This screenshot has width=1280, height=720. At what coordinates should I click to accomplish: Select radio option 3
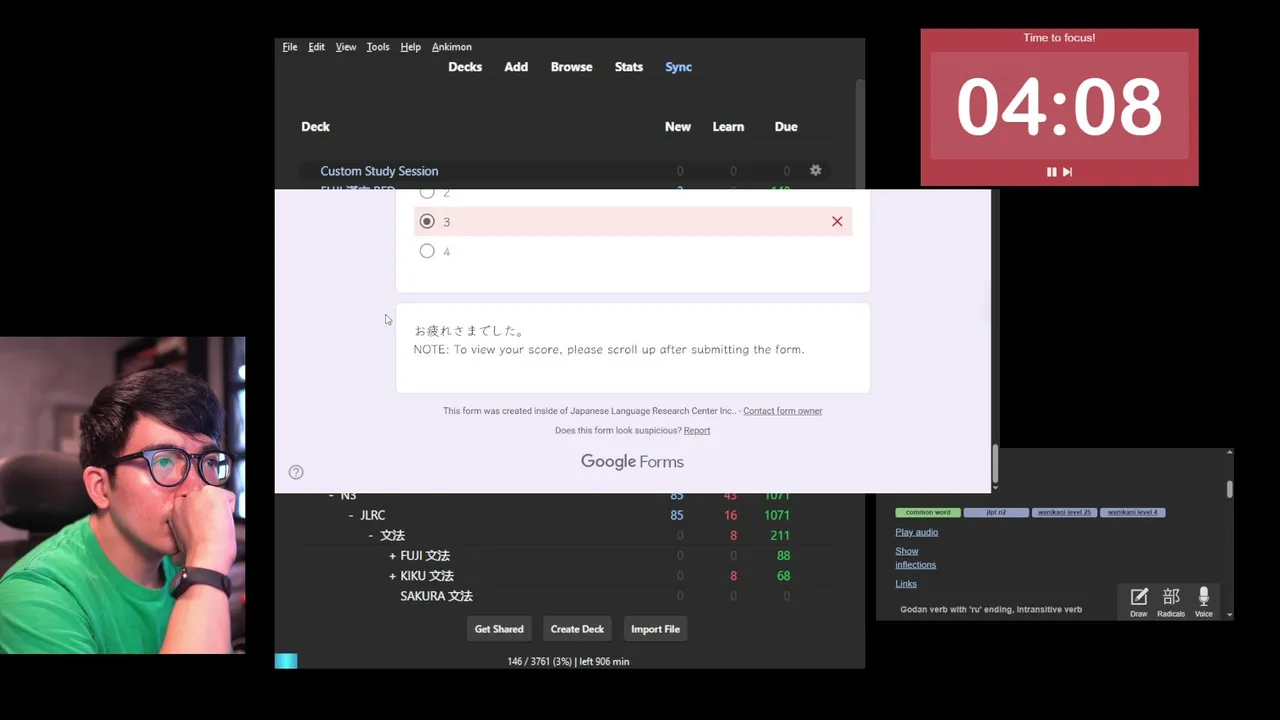(x=427, y=221)
